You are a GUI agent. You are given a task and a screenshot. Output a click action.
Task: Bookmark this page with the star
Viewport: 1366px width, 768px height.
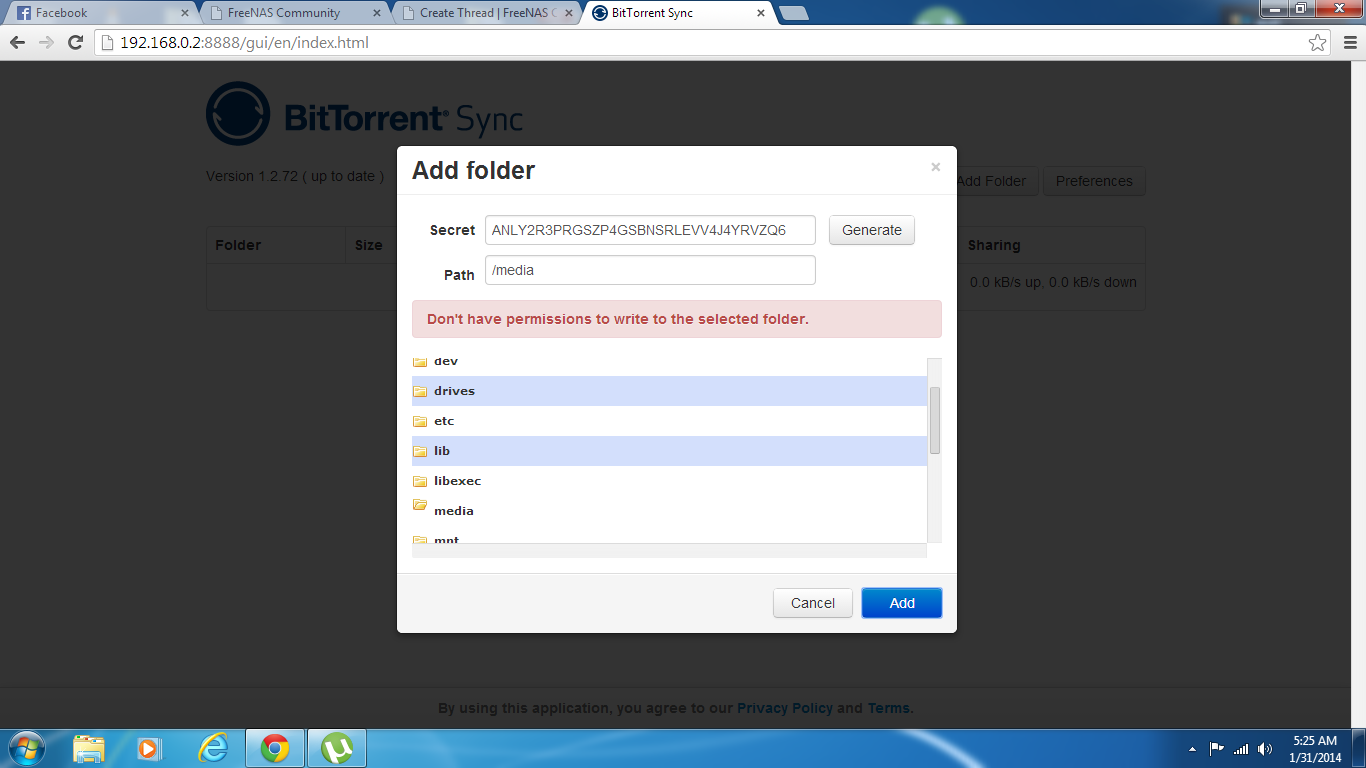point(1317,43)
